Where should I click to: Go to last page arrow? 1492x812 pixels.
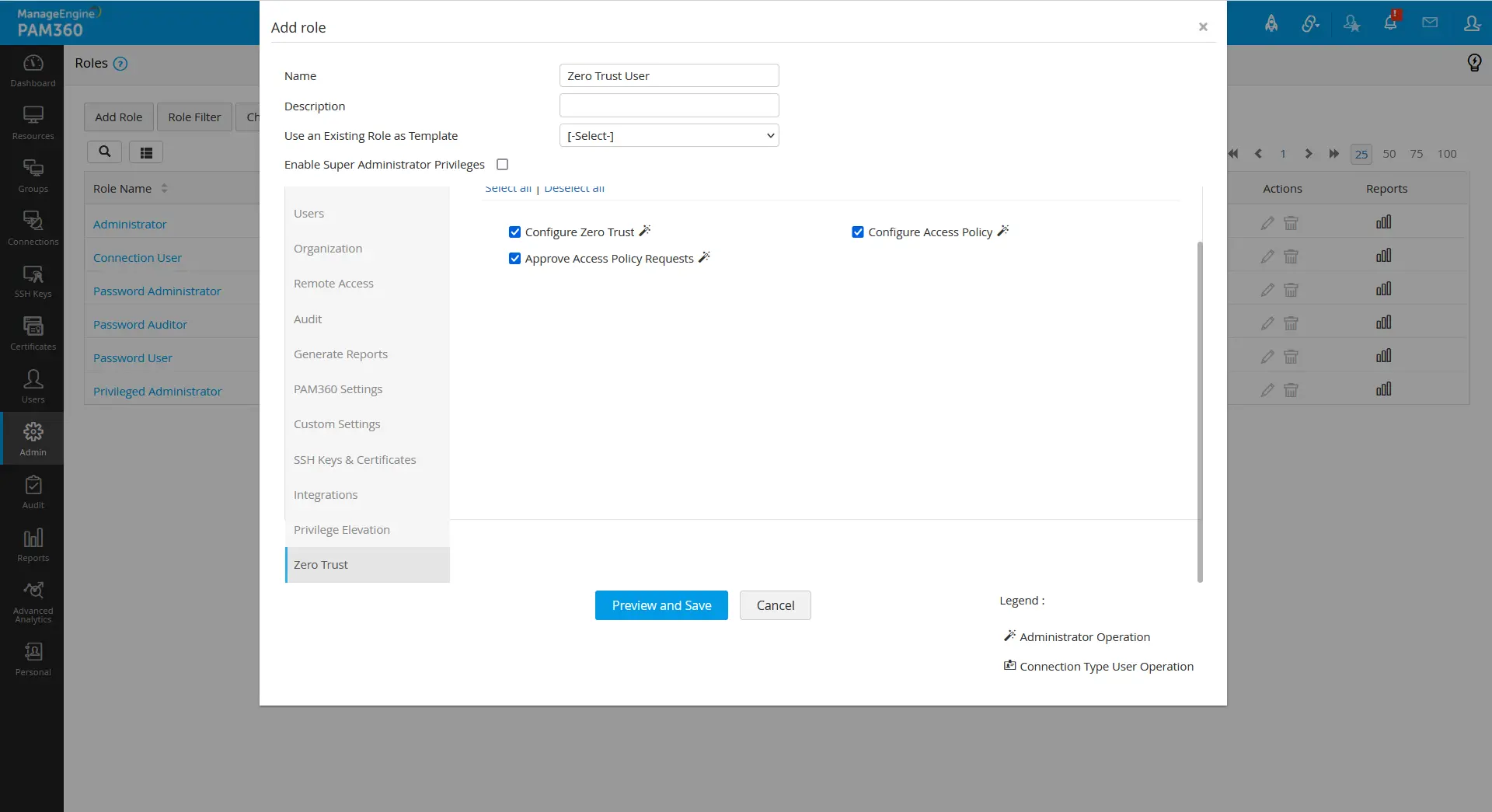(1334, 154)
